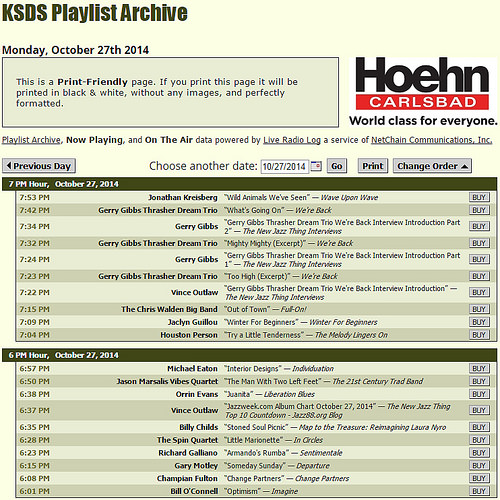Buy Jonathan Kreisberg's Wild Animals We've Seen
The width and height of the screenshot is (500, 500).
click(x=479, y=197)
